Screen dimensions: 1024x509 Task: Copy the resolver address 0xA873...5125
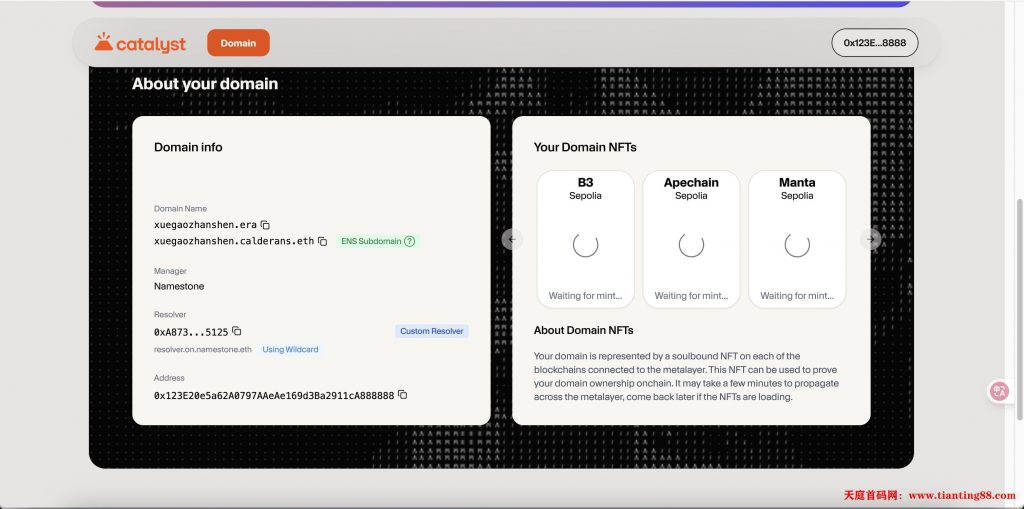(x=237, y=331)
